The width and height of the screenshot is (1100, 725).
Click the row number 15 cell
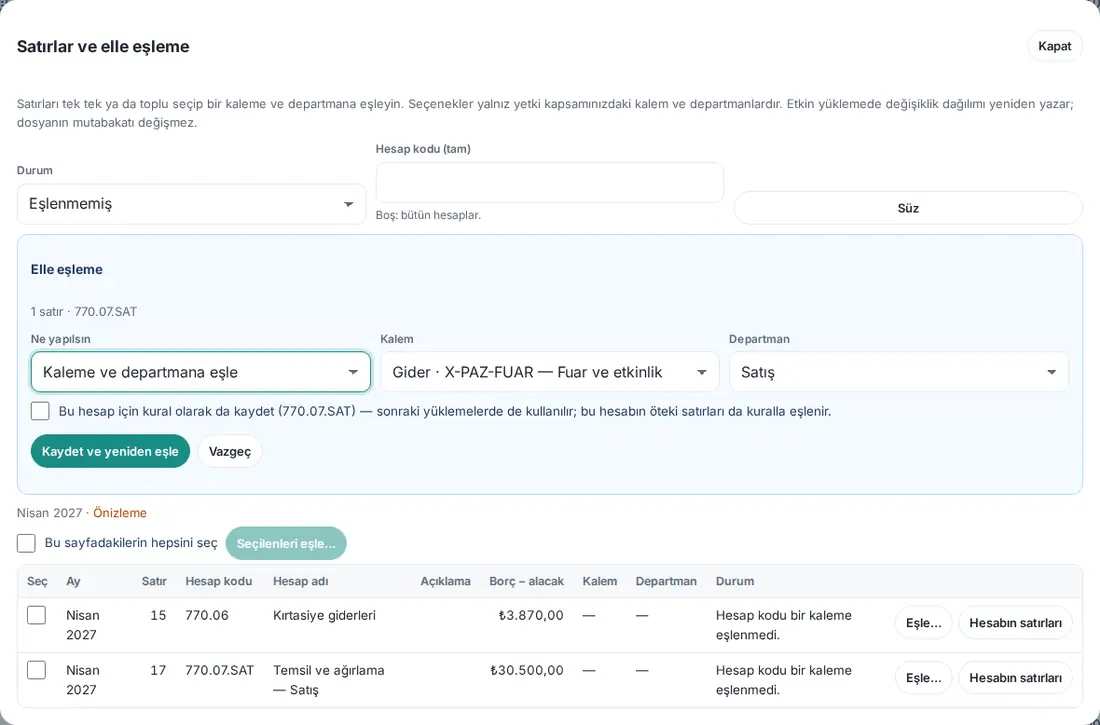[158, 616]
